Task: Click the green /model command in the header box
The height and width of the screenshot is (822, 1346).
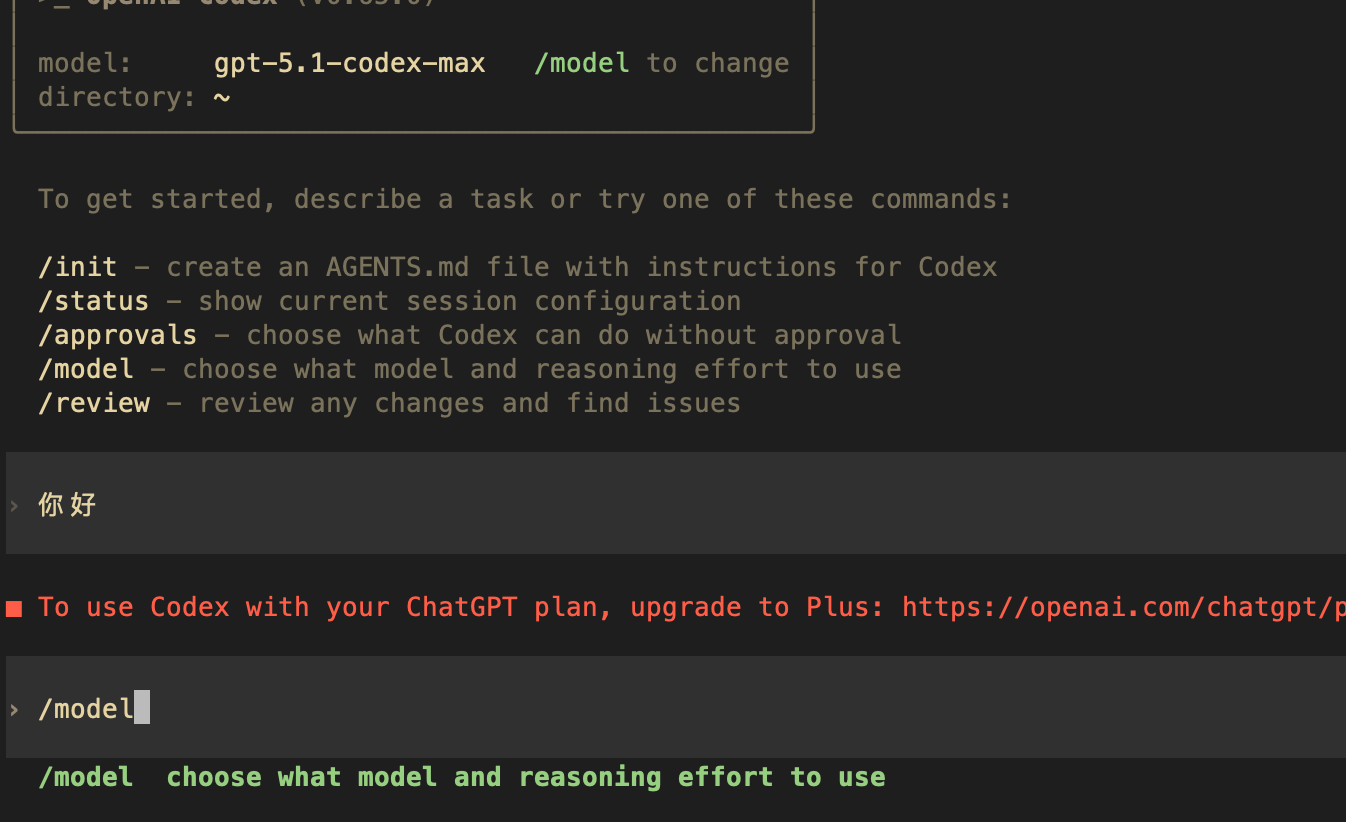Action: pyautogui.click(x=581, y=62)
